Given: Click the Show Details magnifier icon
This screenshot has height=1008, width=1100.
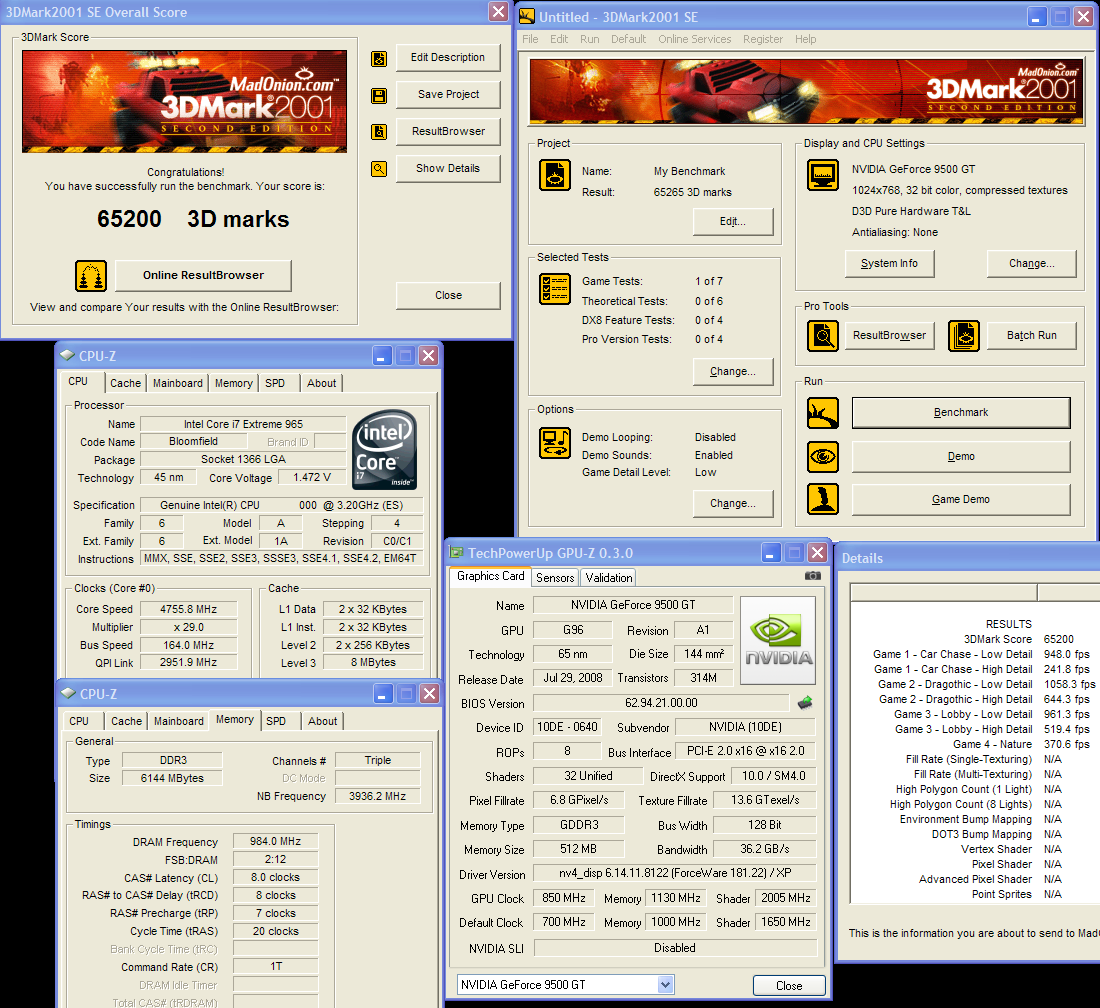Looking at the screenshot, I should (379, 168).
